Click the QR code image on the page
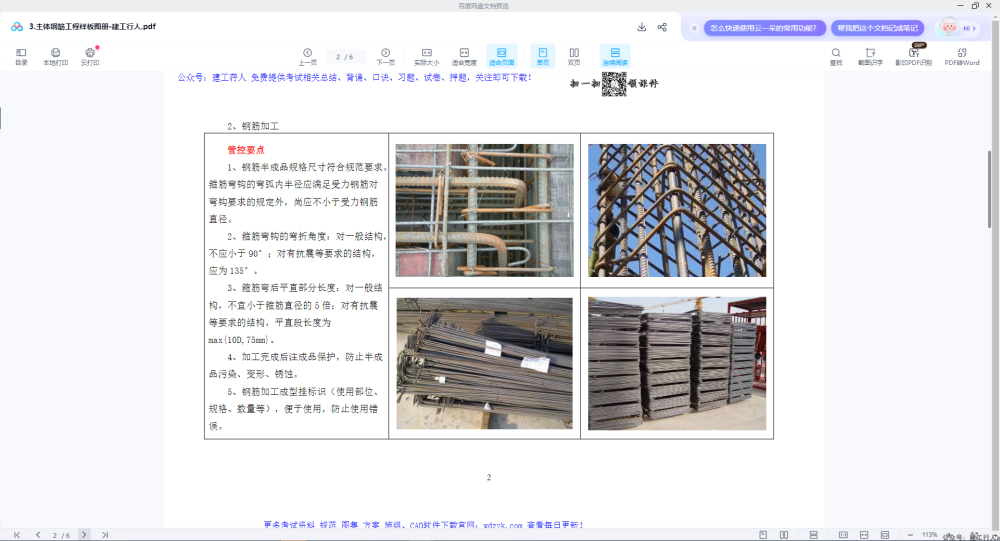The image size is (1000, 541). [x=614, y=84]
